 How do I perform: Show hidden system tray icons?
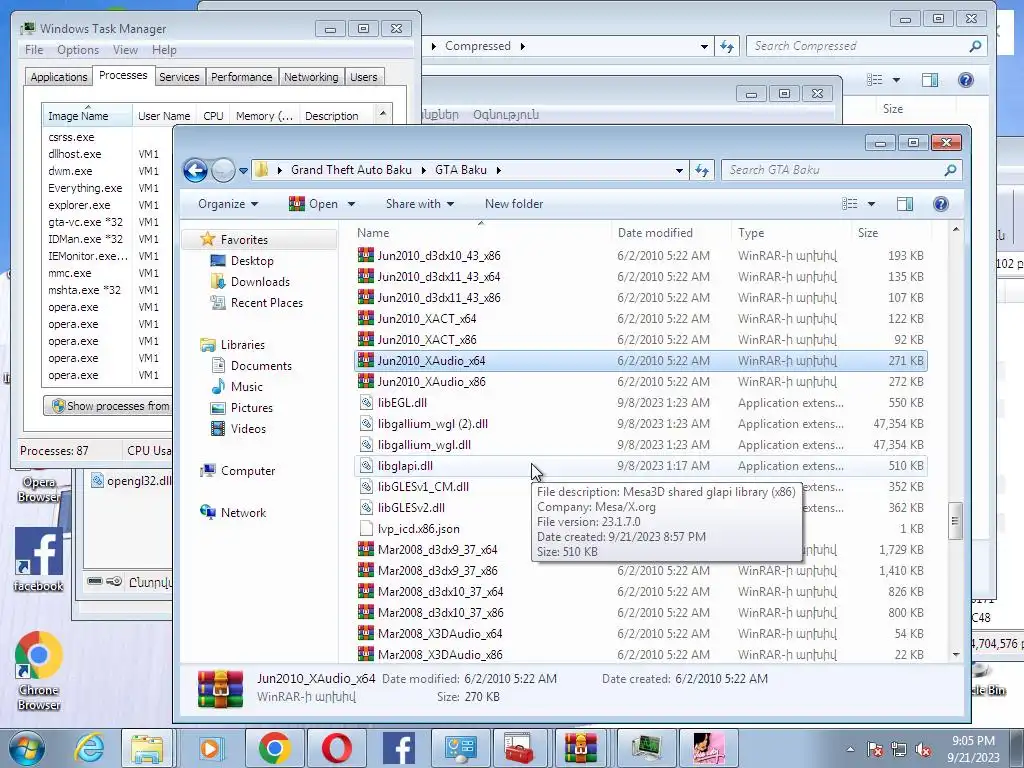(850, 750)
